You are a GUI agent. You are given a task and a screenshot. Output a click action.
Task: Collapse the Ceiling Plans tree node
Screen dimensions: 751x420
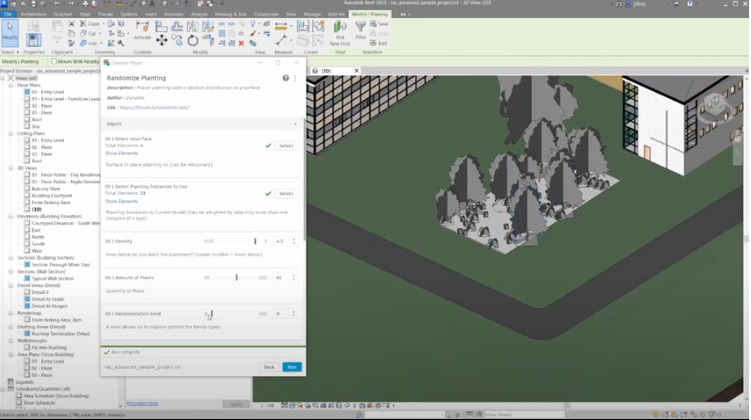pos(11,134)
